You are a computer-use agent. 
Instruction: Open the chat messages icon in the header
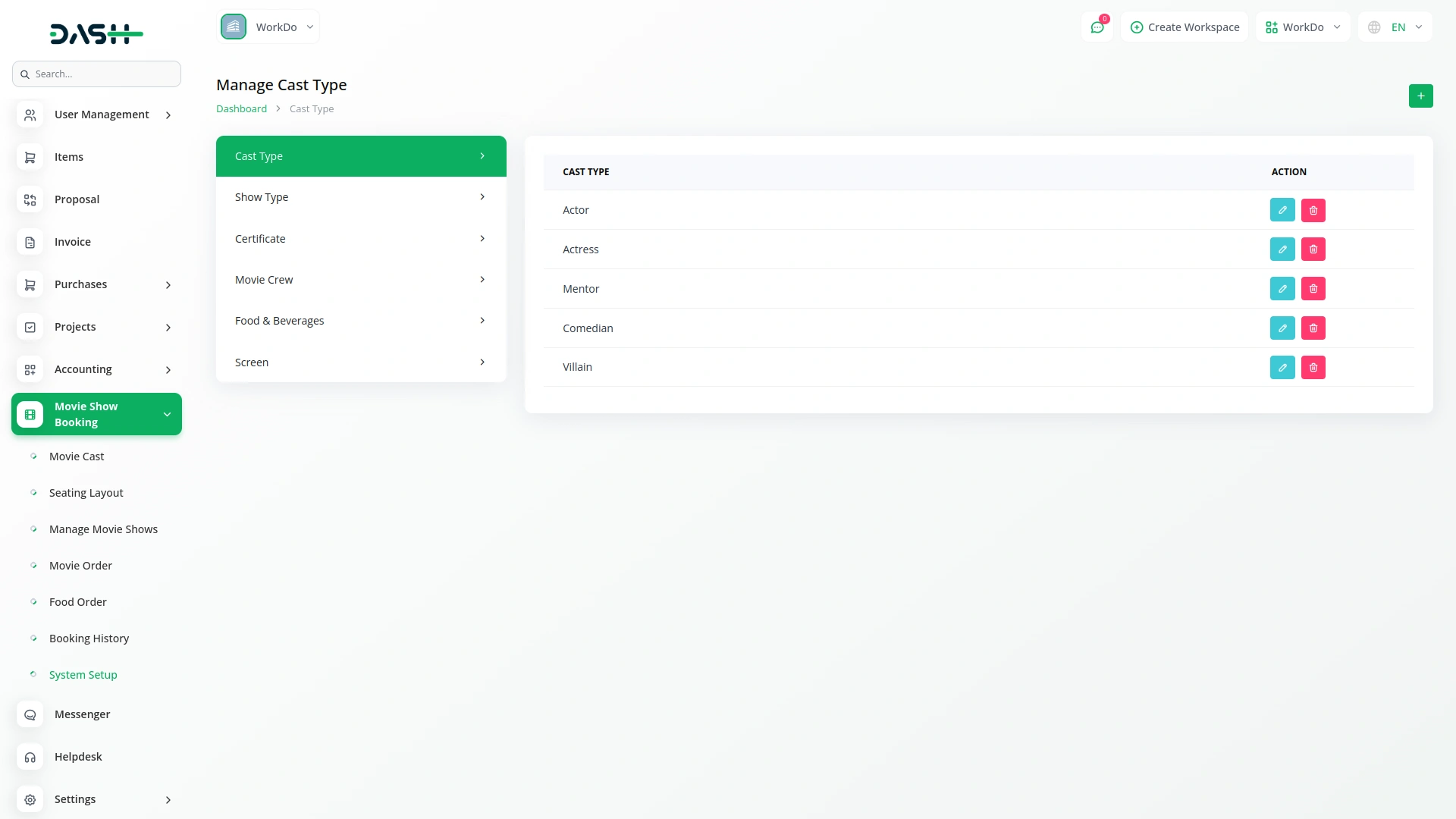(1097, 27)
